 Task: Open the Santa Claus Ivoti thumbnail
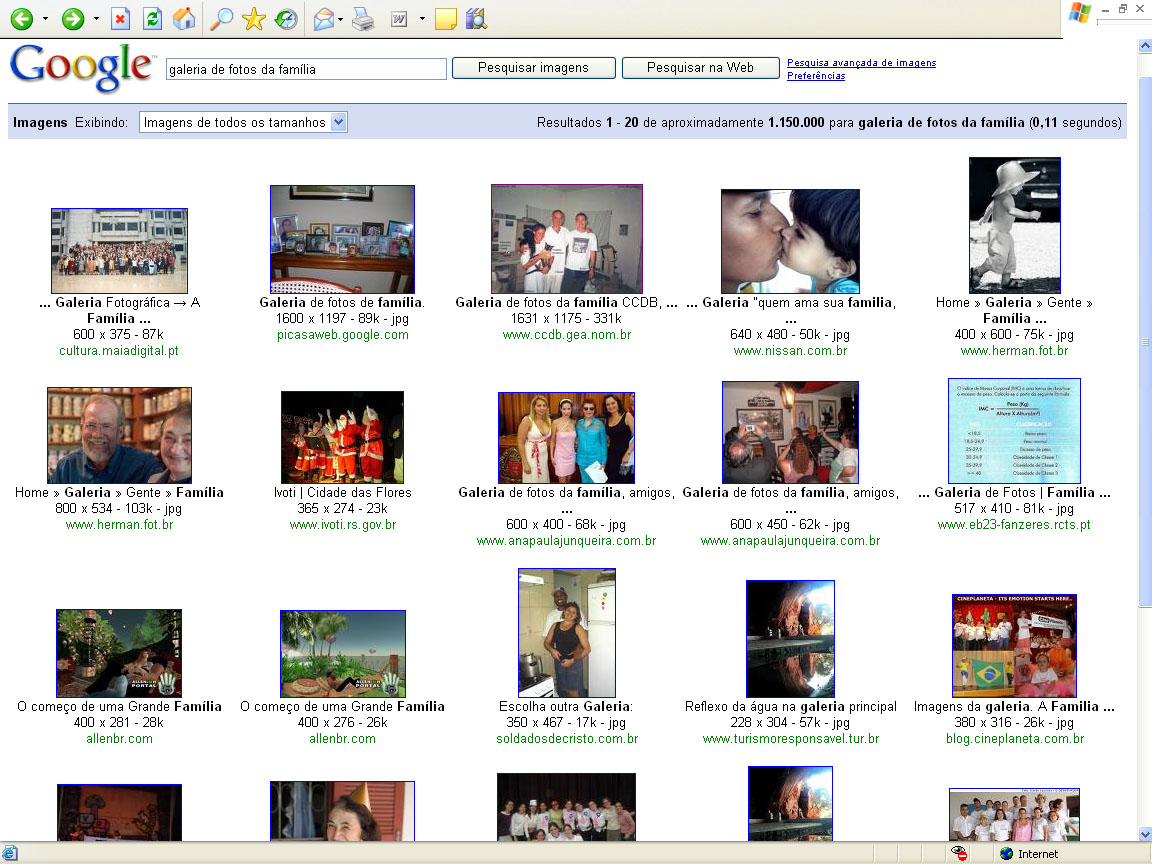342,437
